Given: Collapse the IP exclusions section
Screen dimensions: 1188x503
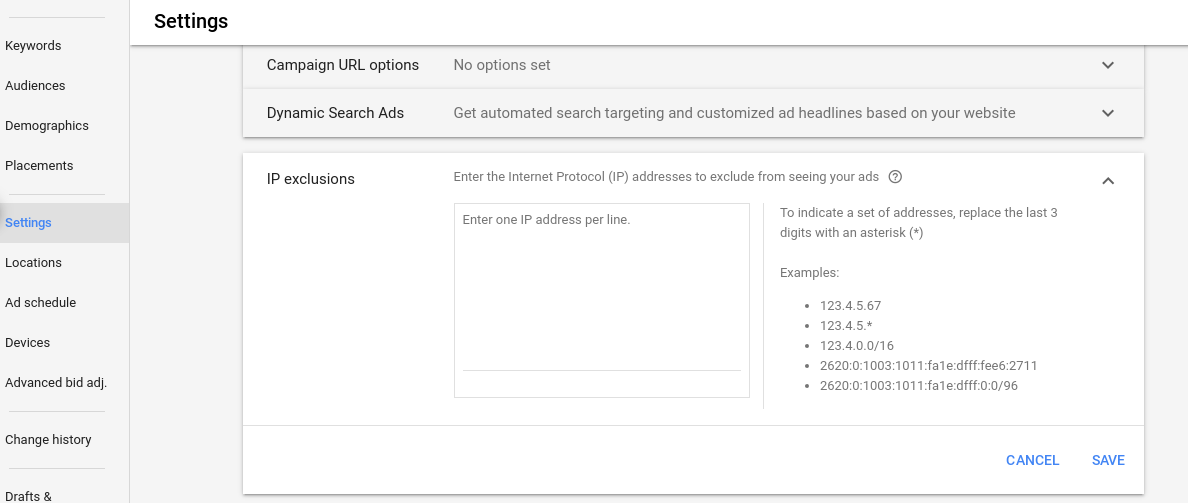Looking at the screenshot, I should click(x=1107, y=181).
